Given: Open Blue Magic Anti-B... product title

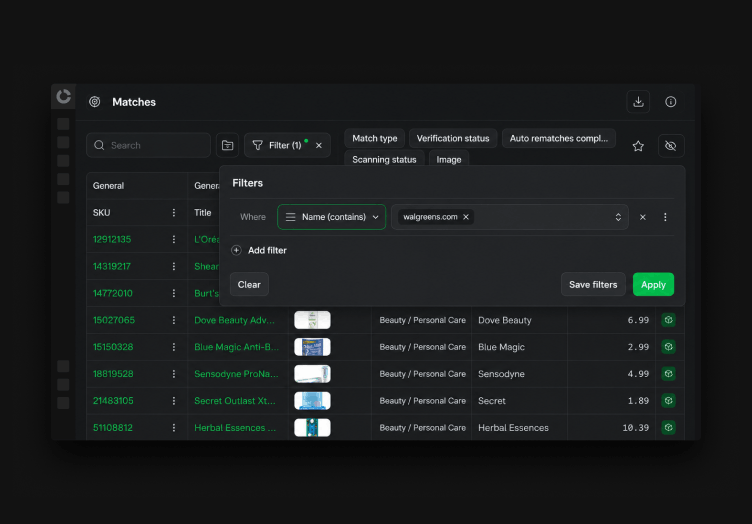Looking at the screenshot, I should [236, 347].
